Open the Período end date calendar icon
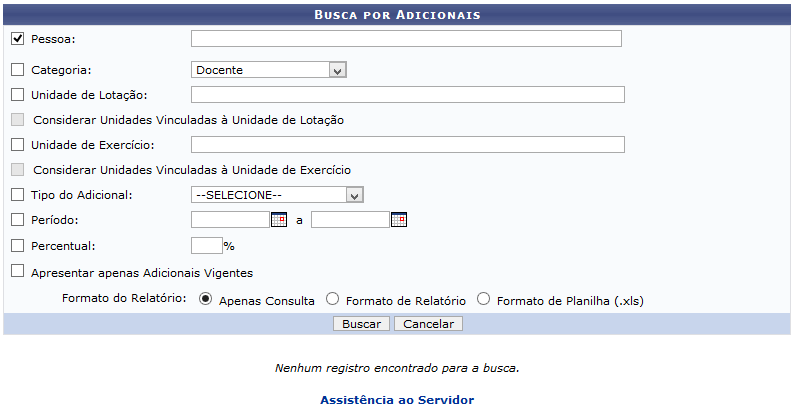804x410 pixels. (399, 220)
